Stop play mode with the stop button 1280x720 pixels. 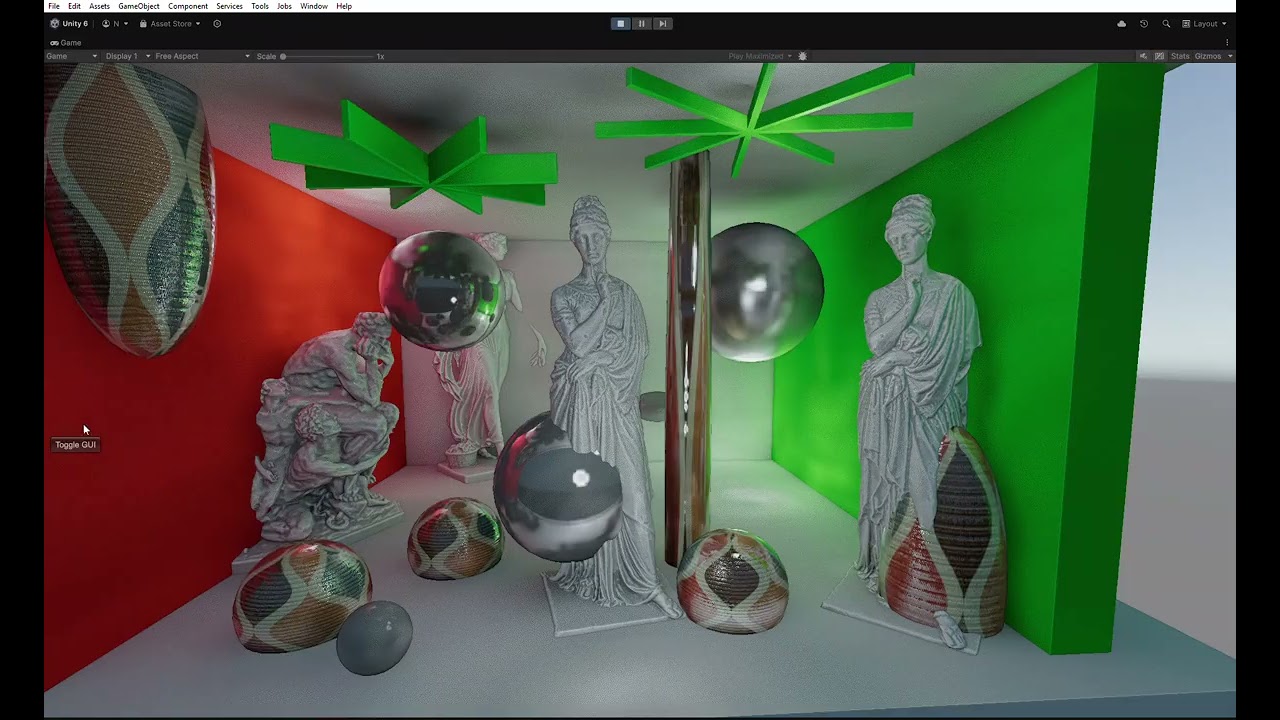(x=621, y=23)
